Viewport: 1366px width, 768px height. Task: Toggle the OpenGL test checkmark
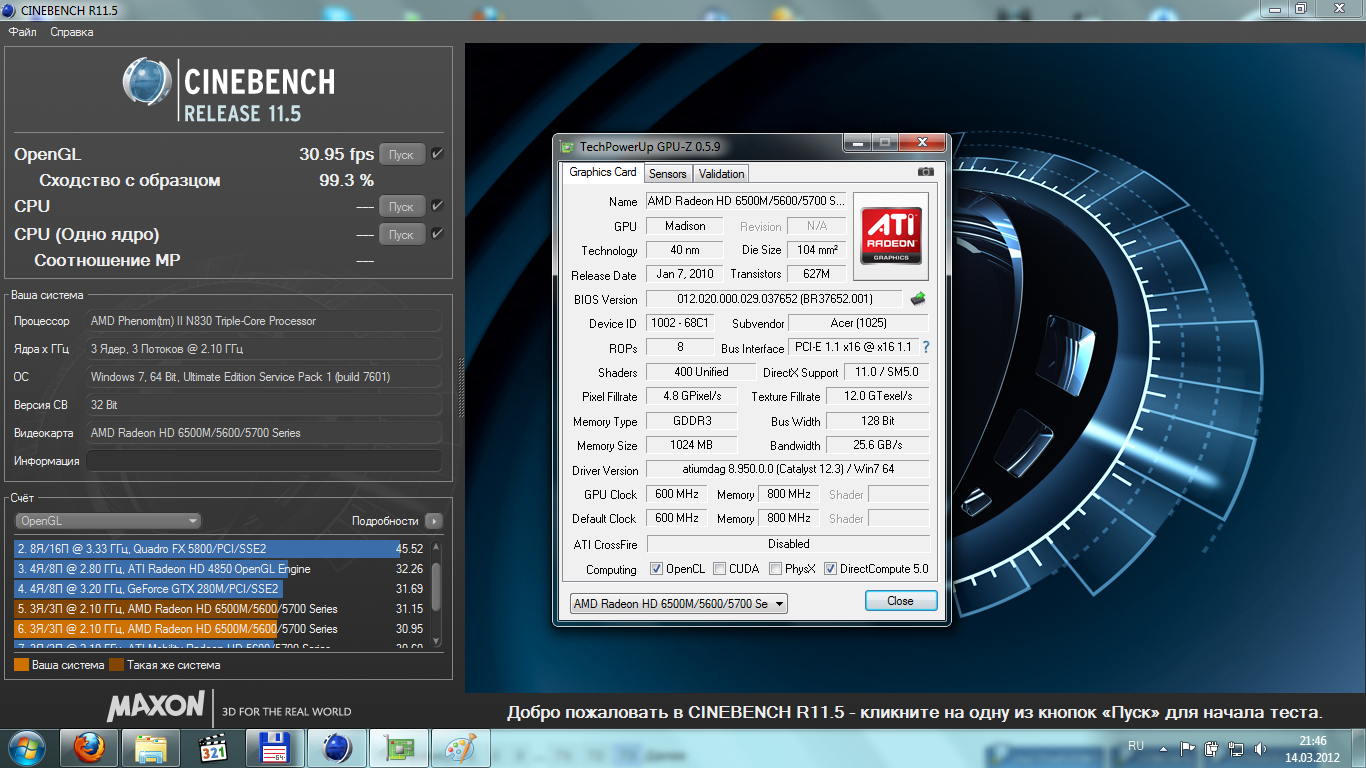point(438,154)
